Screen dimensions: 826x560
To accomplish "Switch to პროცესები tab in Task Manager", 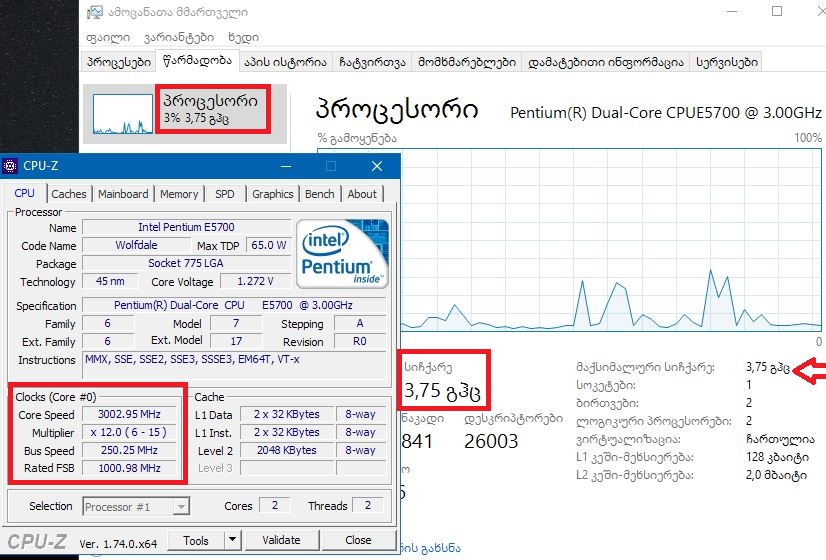I will point(119,62).
